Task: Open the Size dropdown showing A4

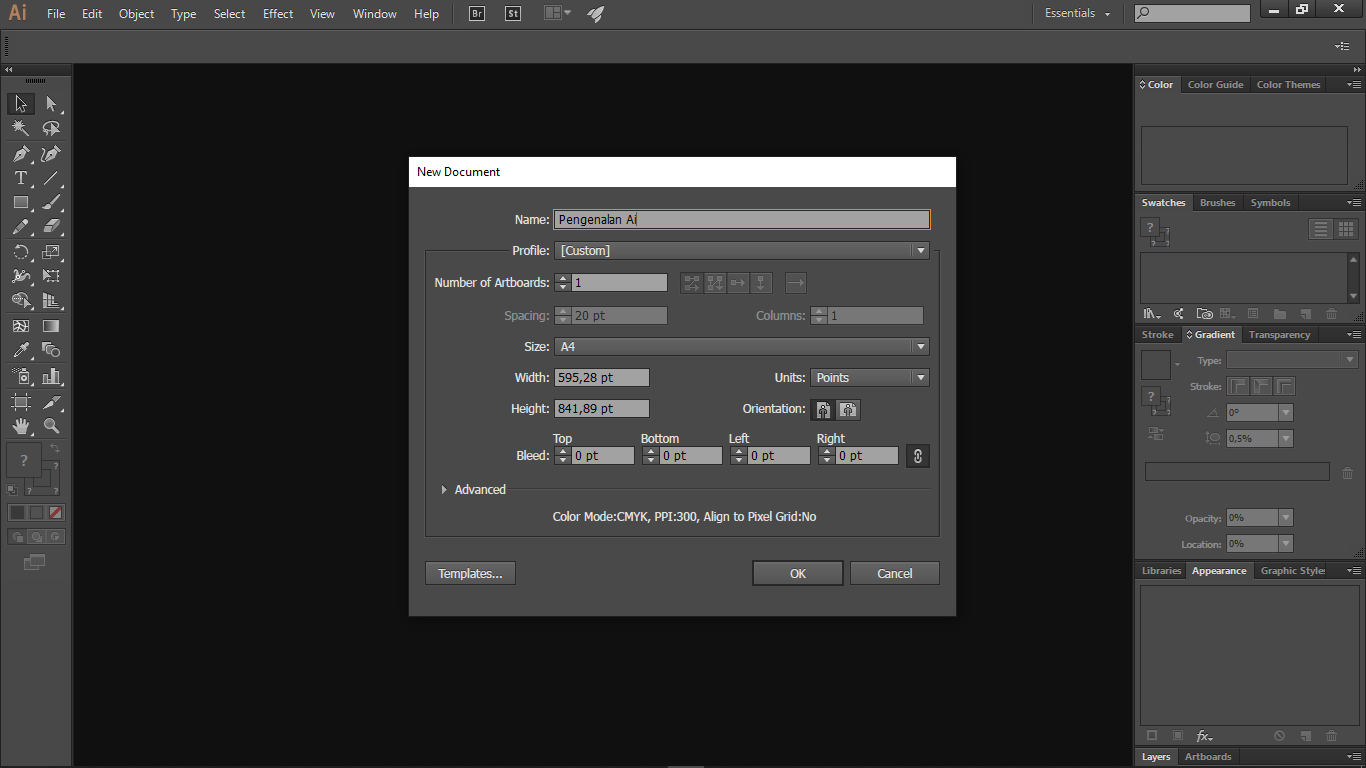Action: pos(742,347)
